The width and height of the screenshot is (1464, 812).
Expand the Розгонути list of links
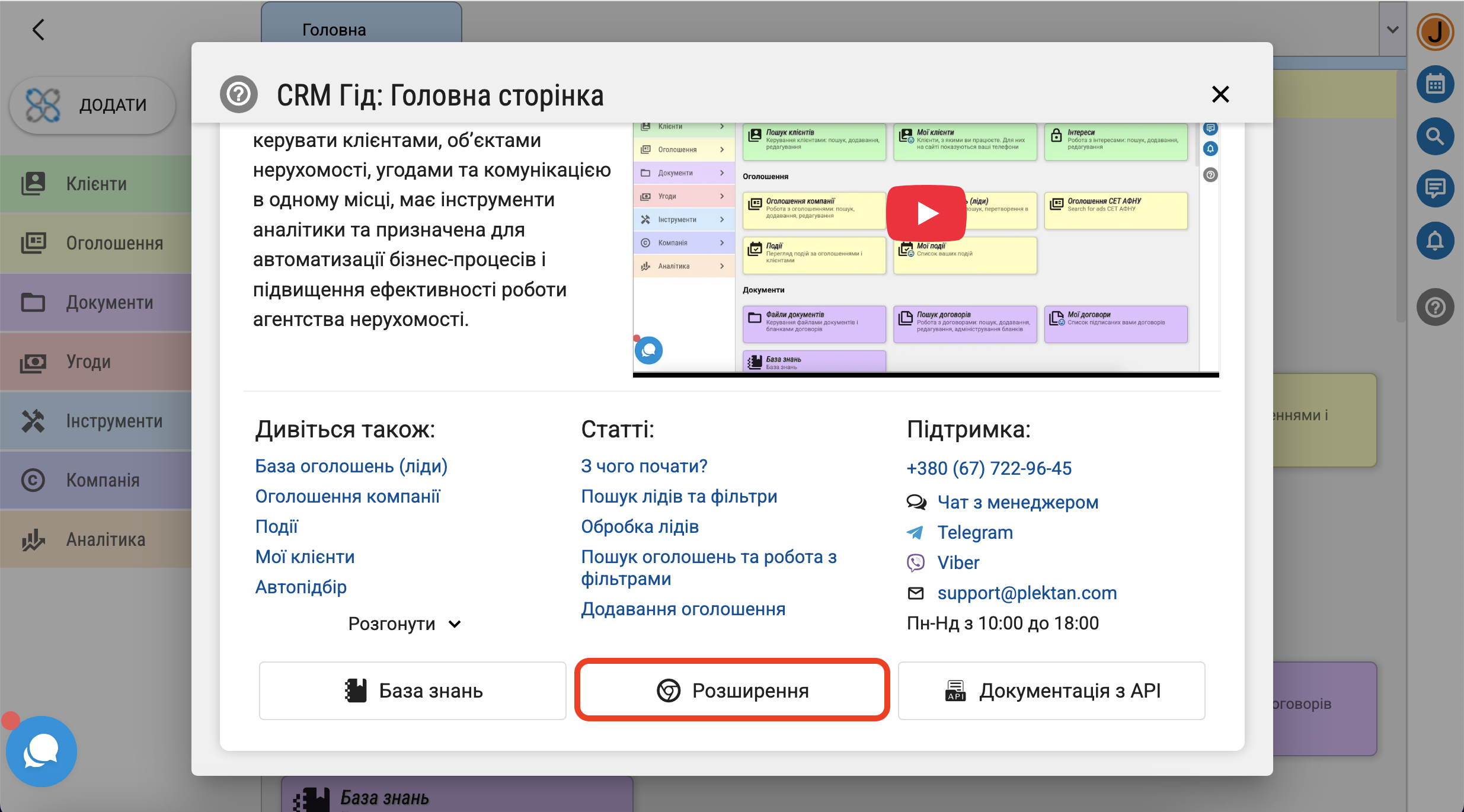click(404, 624)
